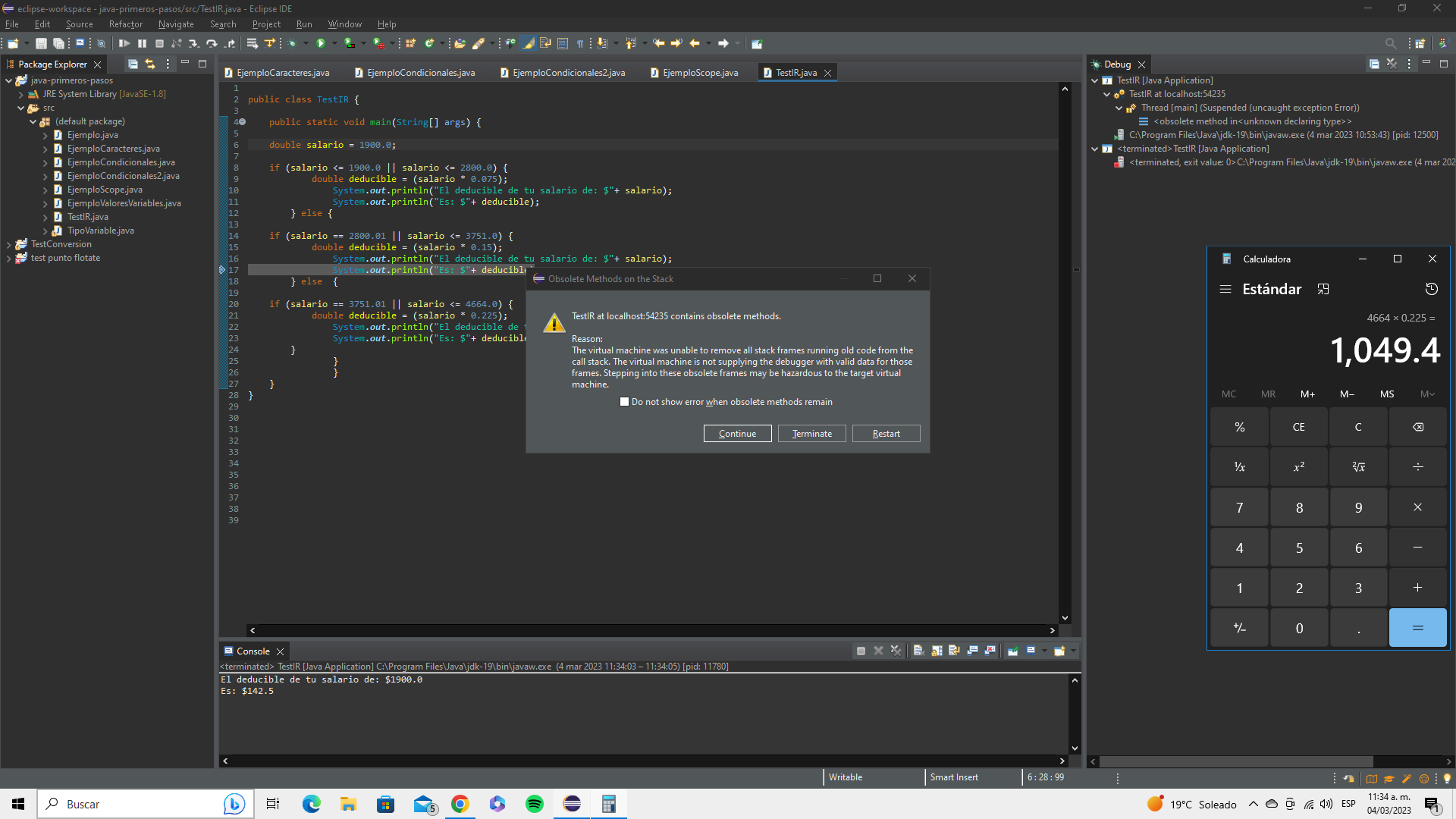
Task: Open the Window menu
Action: coord(344,24)
